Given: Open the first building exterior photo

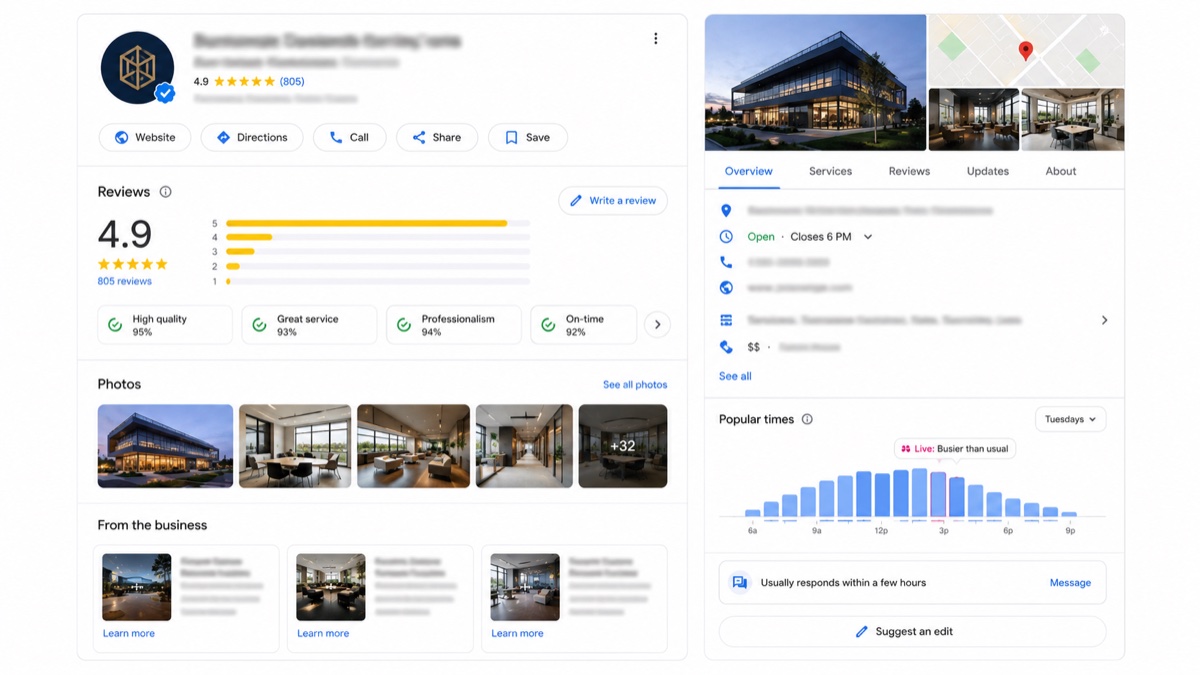Looking at the screenshot, I should 165,446.
